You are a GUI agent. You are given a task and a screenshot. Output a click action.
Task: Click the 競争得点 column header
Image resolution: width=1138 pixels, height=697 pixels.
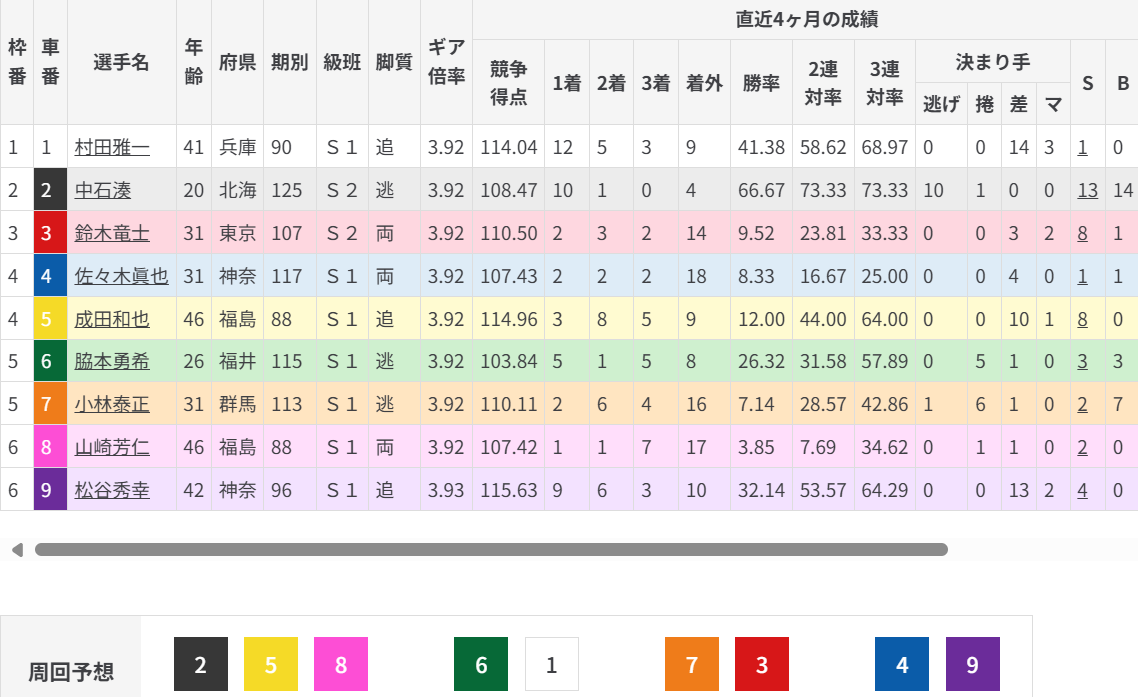(508, 82)
